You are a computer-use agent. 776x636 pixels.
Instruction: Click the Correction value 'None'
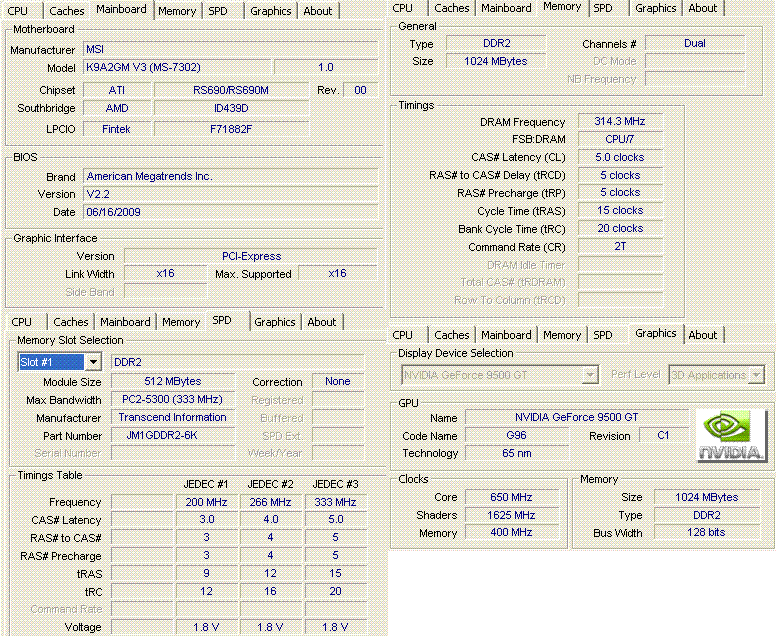(338, 381)
